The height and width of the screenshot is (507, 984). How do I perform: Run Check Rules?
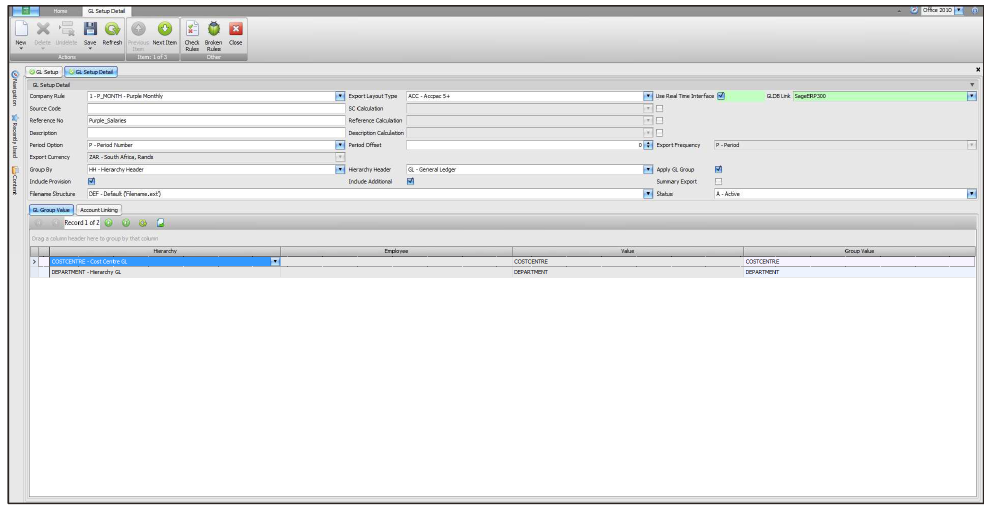pos(192,28)
